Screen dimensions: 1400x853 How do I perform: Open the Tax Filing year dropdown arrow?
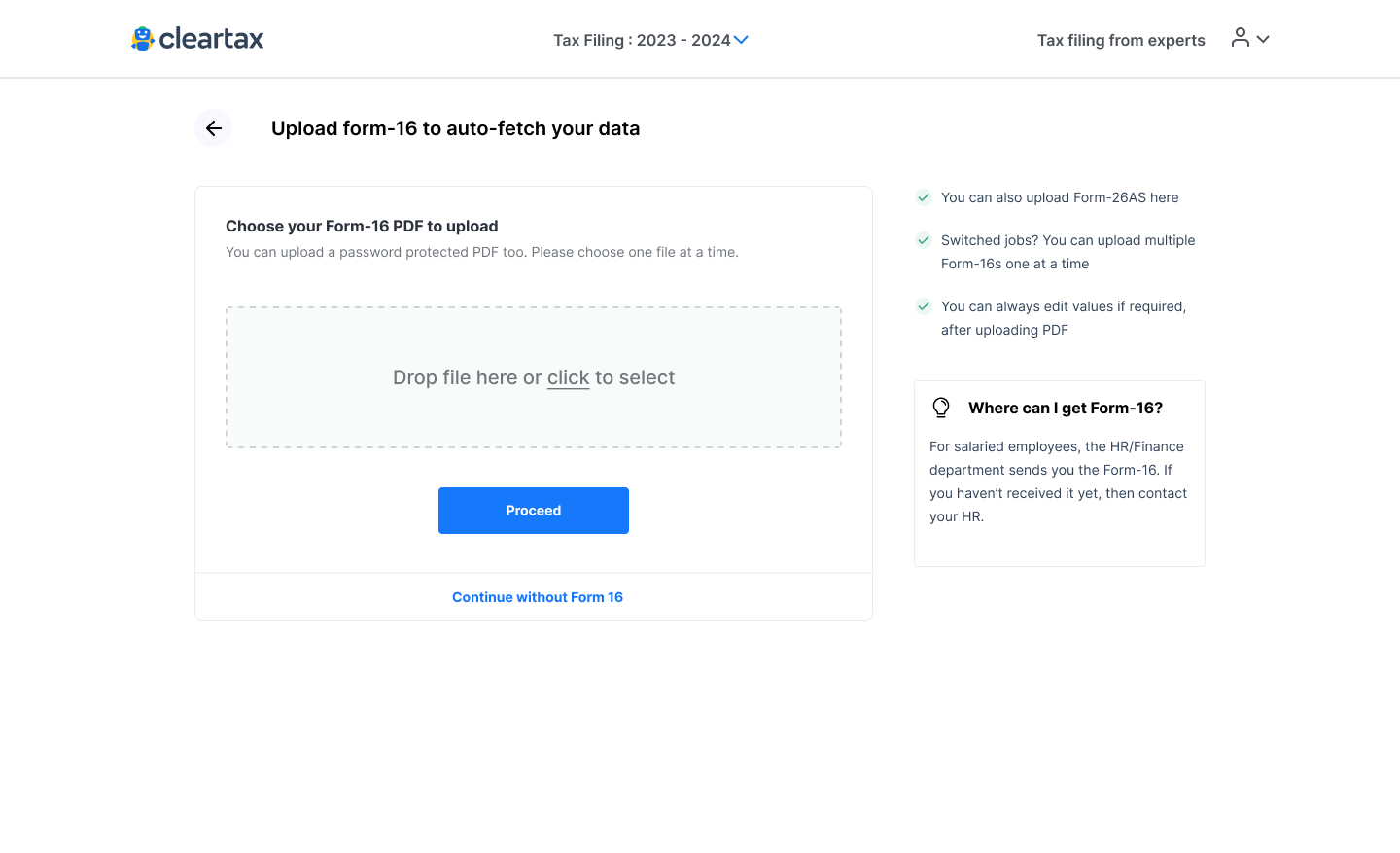(x=741, y=40)
